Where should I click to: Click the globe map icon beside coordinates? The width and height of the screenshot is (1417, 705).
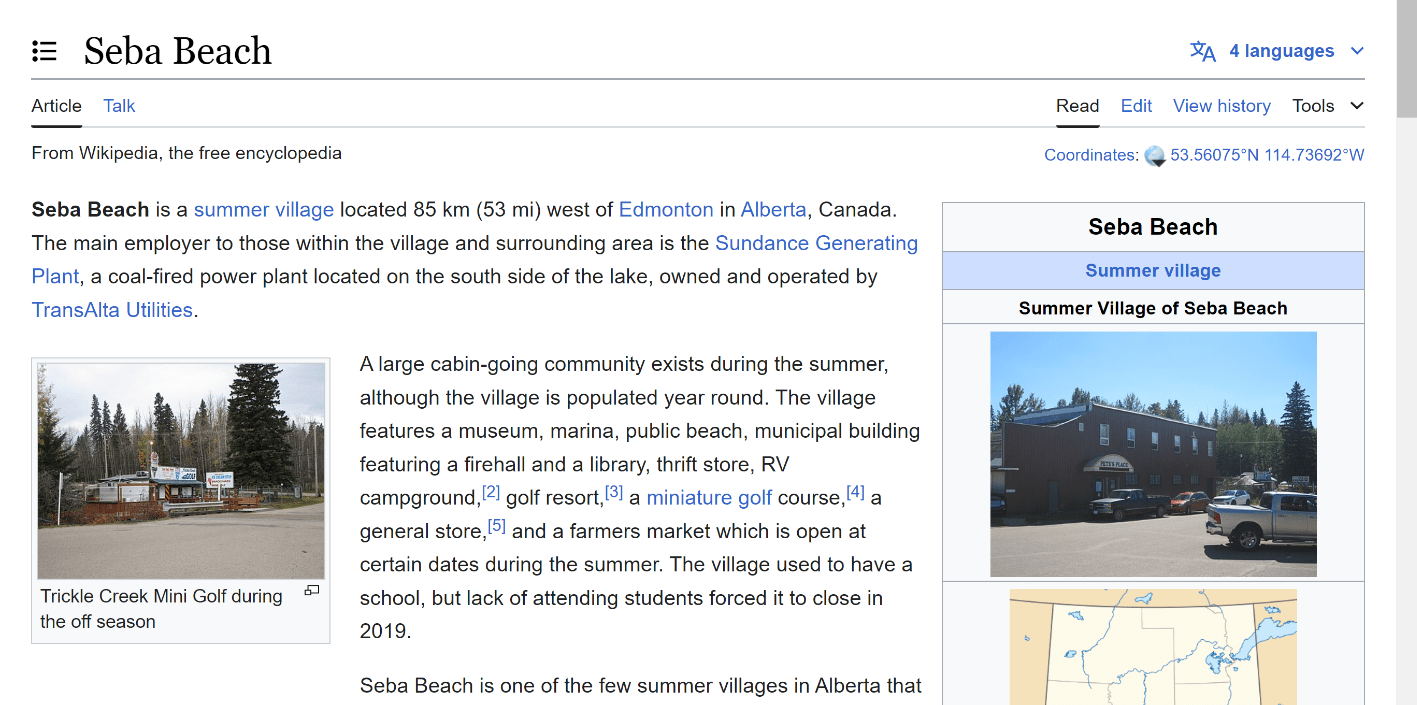pos(1155,155)
